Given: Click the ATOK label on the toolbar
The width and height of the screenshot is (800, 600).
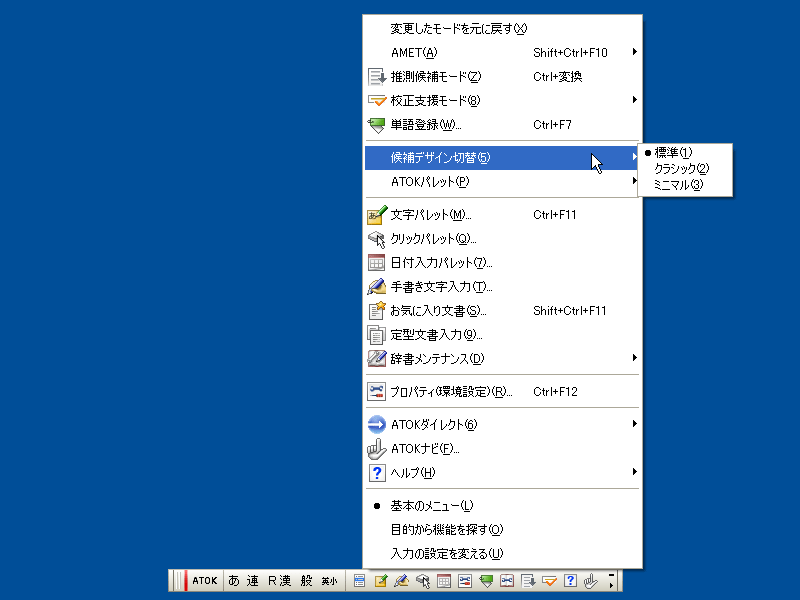Looking at the screenshot, I should 205,581.
